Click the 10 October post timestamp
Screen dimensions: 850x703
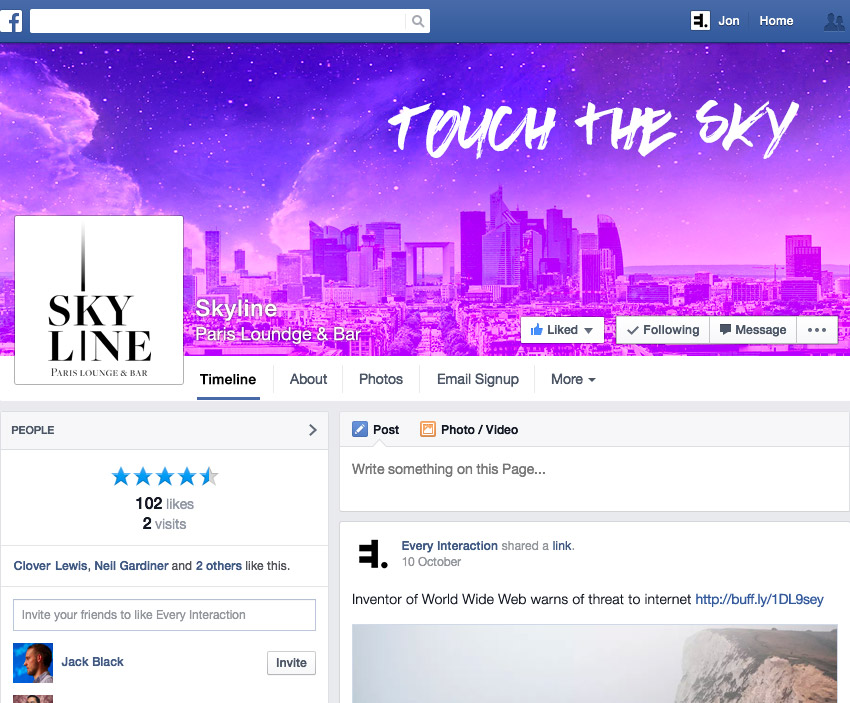coord(432,562)
